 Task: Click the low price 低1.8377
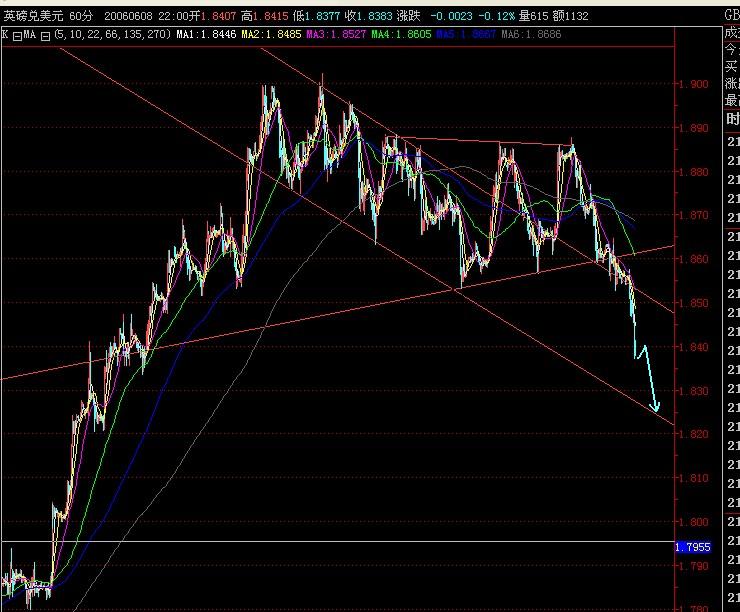(x=316, y=17)
